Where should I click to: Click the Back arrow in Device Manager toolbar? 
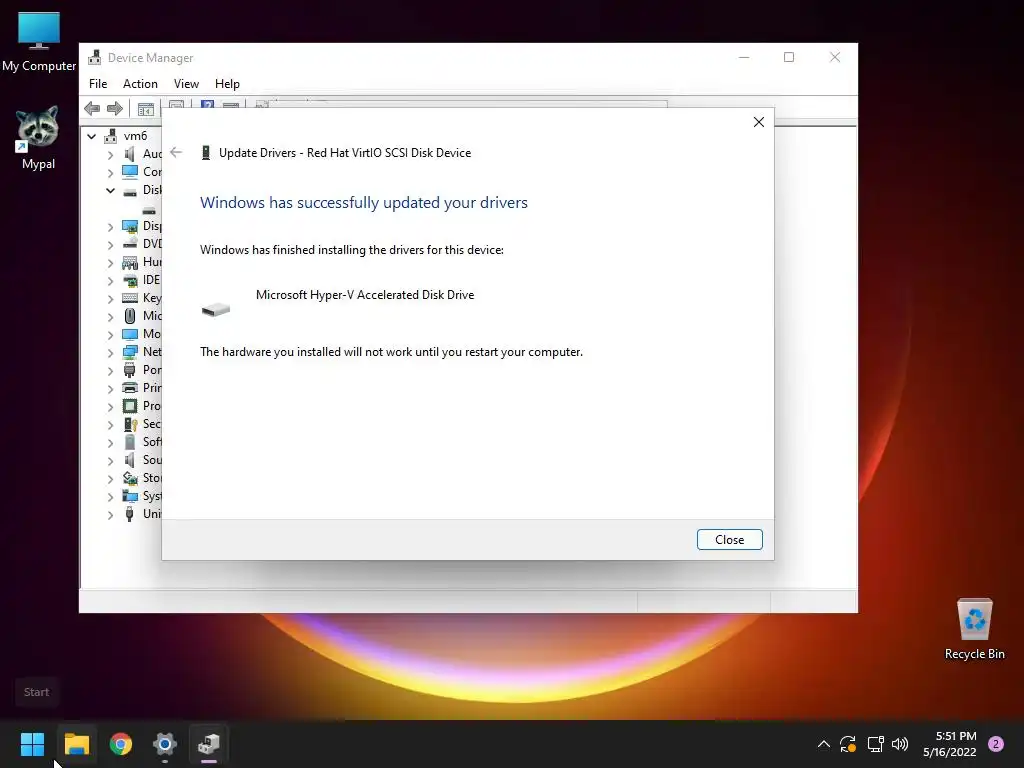pyautogui.click(x=92, y=108)
